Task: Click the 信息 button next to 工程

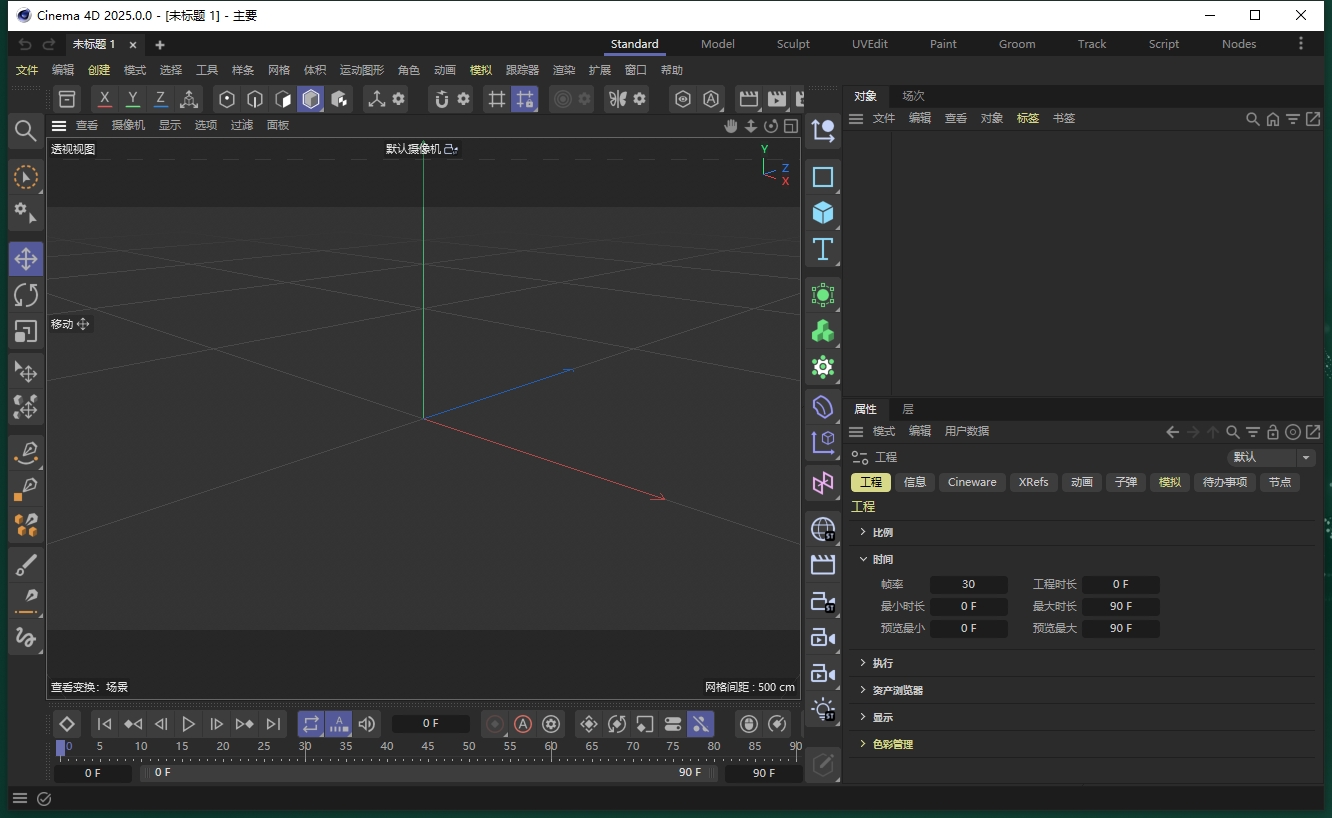Action: (915, 482)
